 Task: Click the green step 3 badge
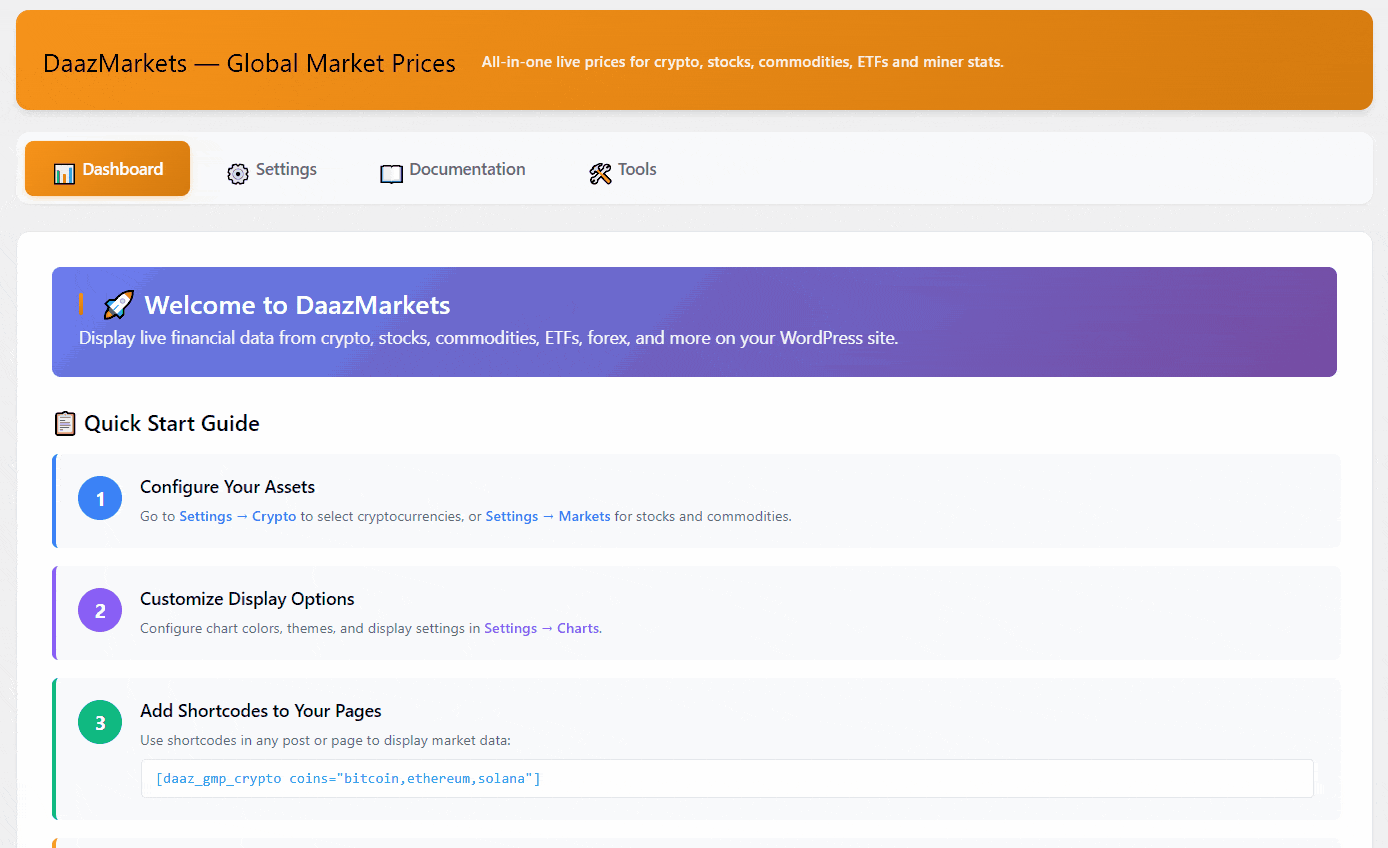pos(99,722)
